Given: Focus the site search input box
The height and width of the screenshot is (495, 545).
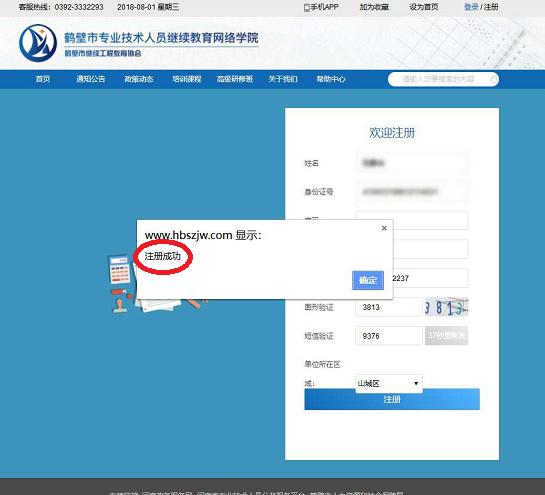Looking at the screenshot, I should click(x=438, y=80).
